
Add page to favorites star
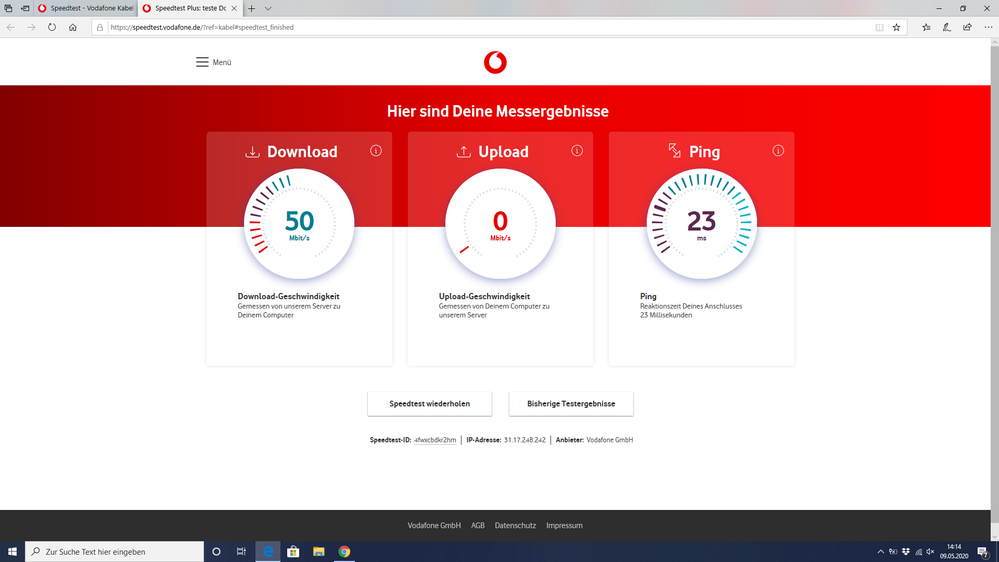pos(896,27)
